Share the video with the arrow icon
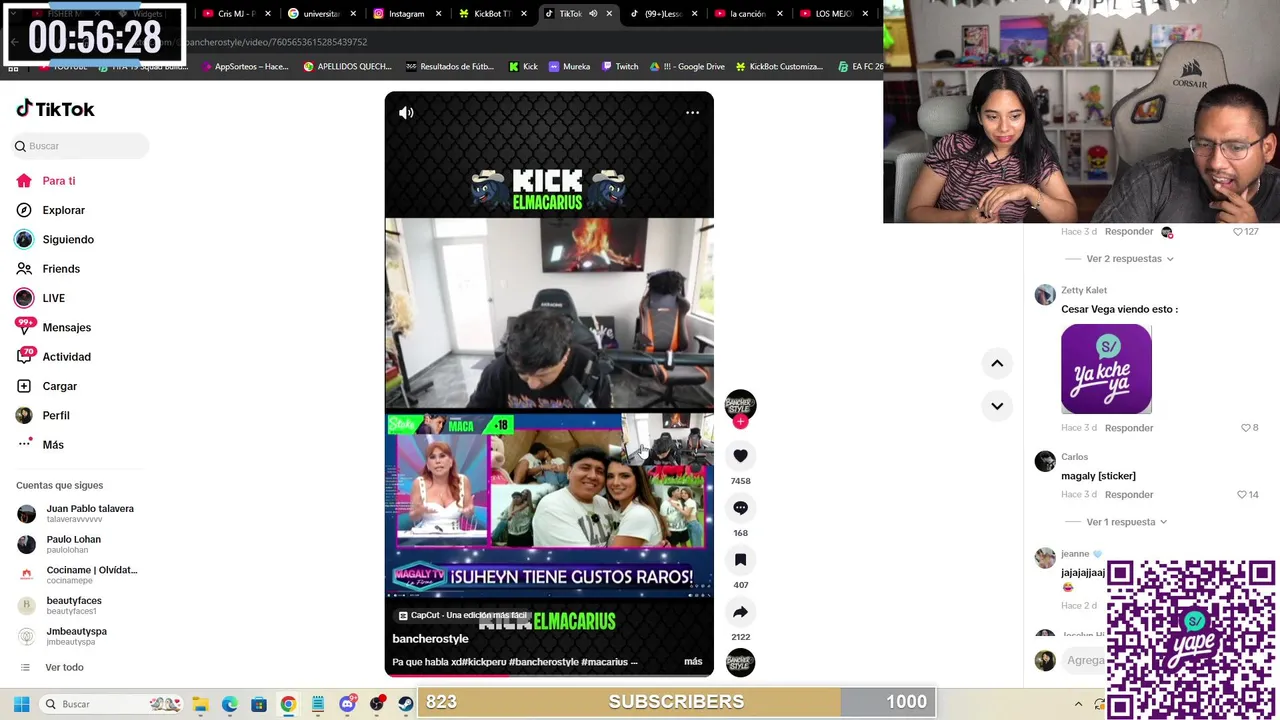This screenshot has height=720, width=1280. 740,612
